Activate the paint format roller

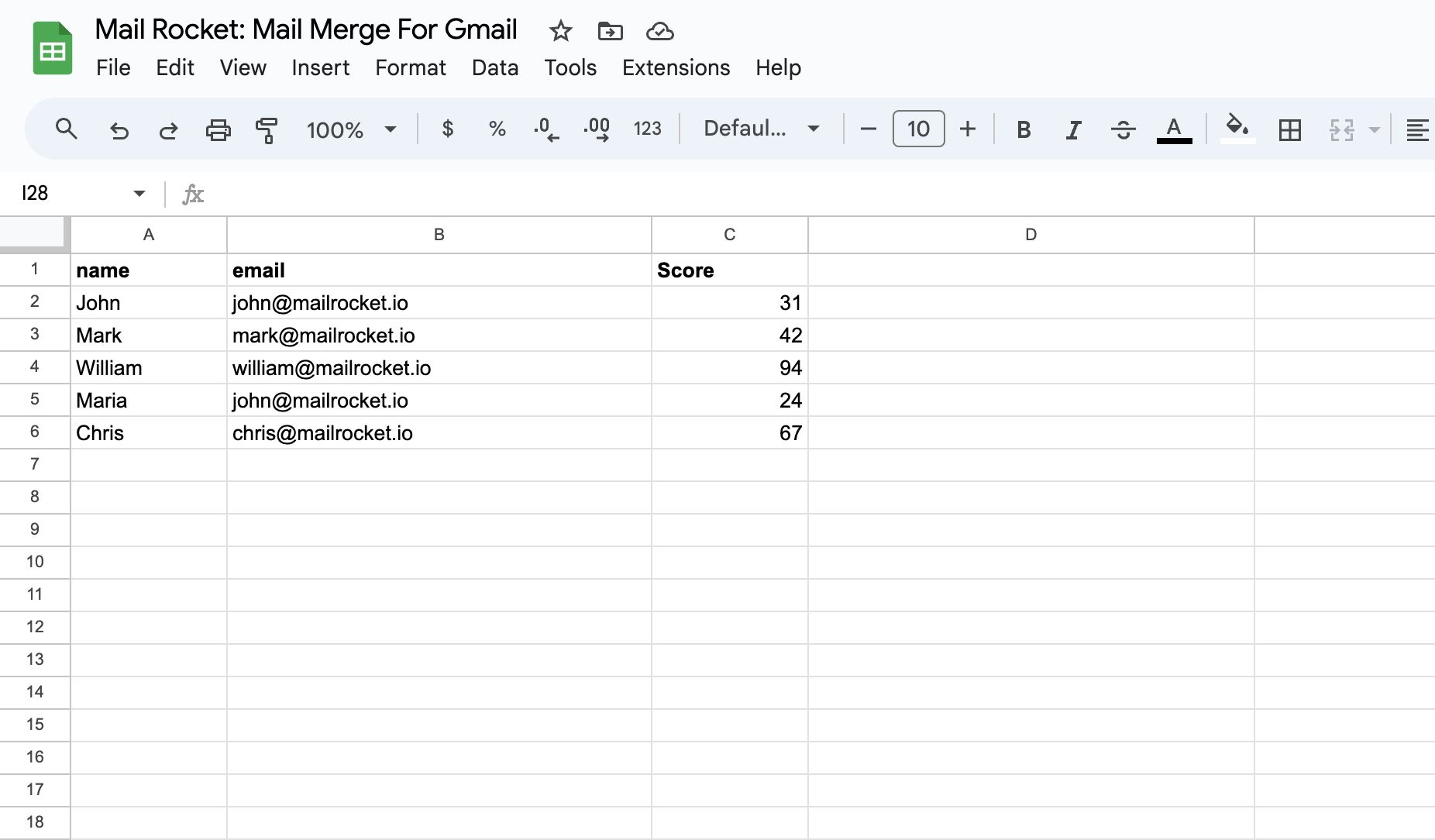pos(267,129)
